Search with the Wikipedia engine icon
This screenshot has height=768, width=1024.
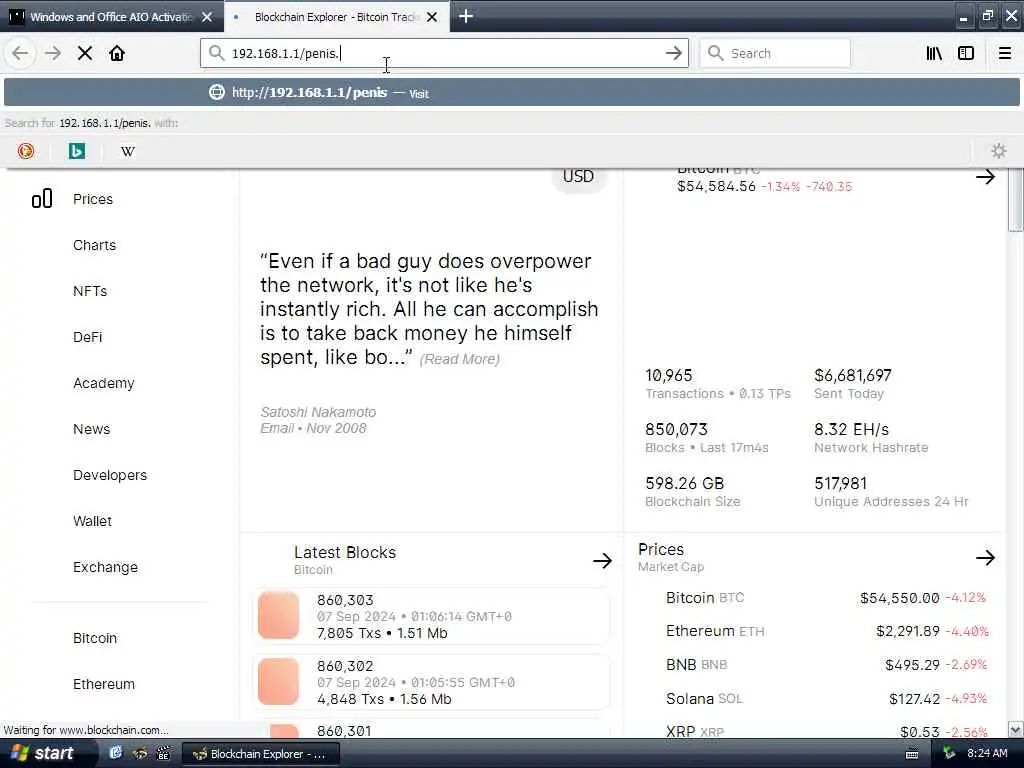tap(128, 151)
